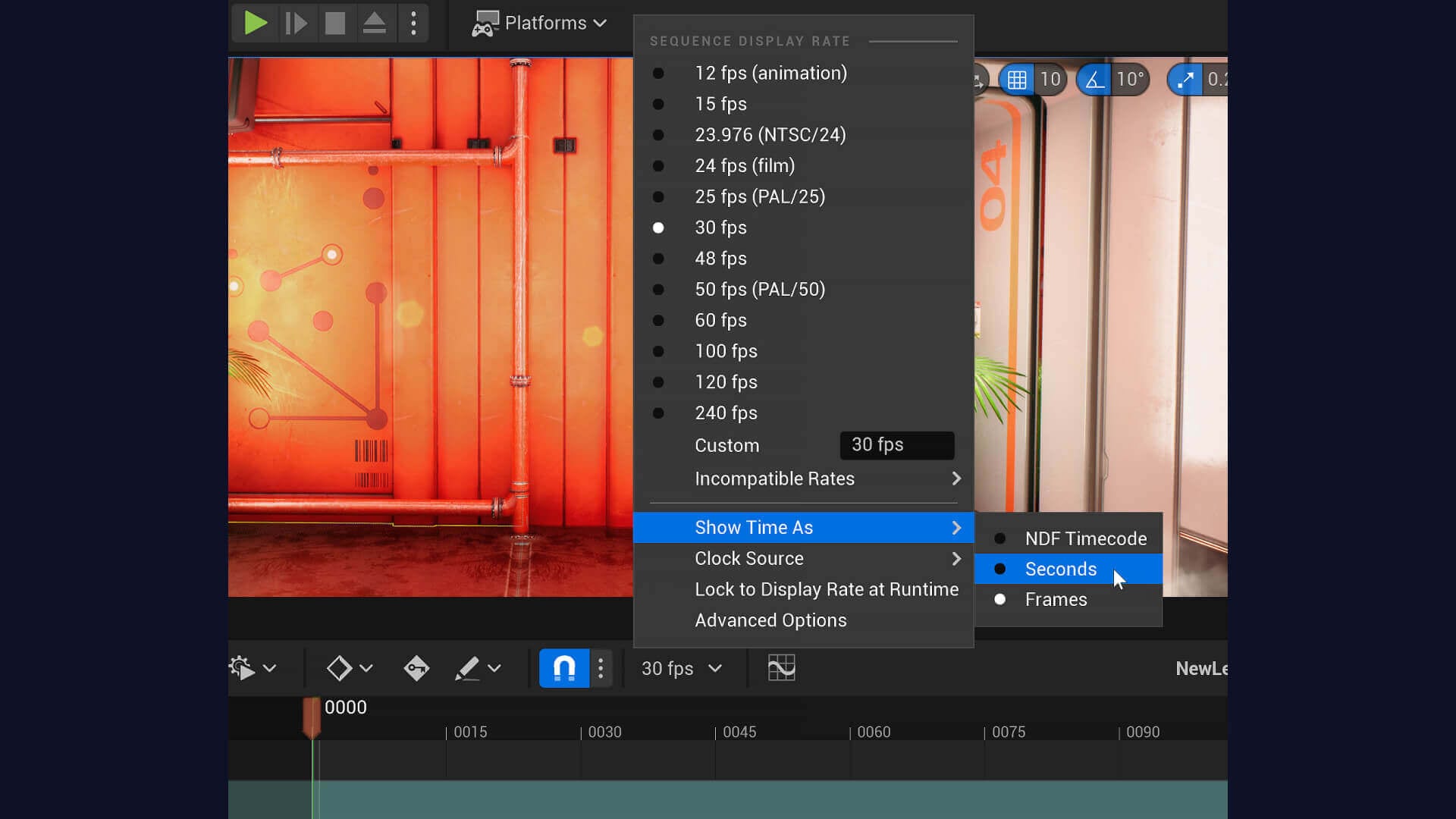Screen dimensions: 1456x819
Task: Click the angle/rotation tool icon
Action: pos(1094,79)
